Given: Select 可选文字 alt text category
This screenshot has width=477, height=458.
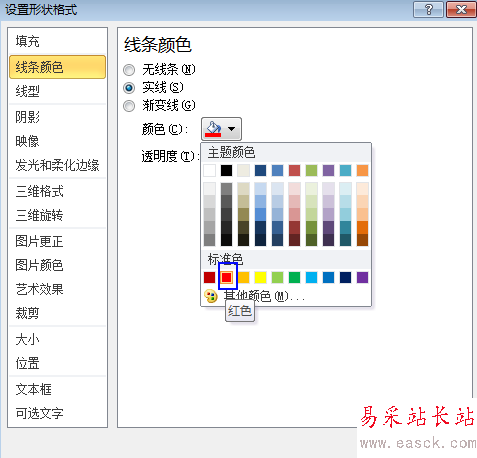Looking at the screenshot, I should 57,413.
